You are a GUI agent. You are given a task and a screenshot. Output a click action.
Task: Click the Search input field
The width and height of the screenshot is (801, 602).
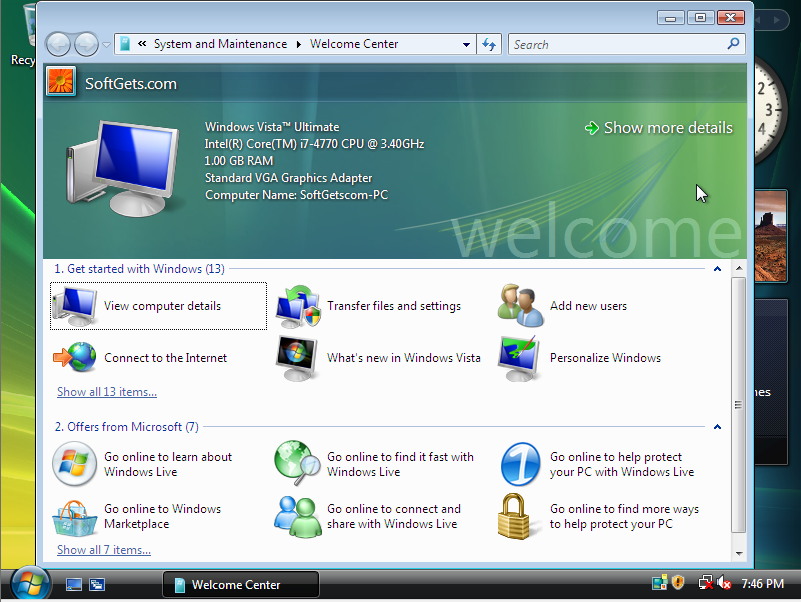pyautogui.click(x=618, y=44)
